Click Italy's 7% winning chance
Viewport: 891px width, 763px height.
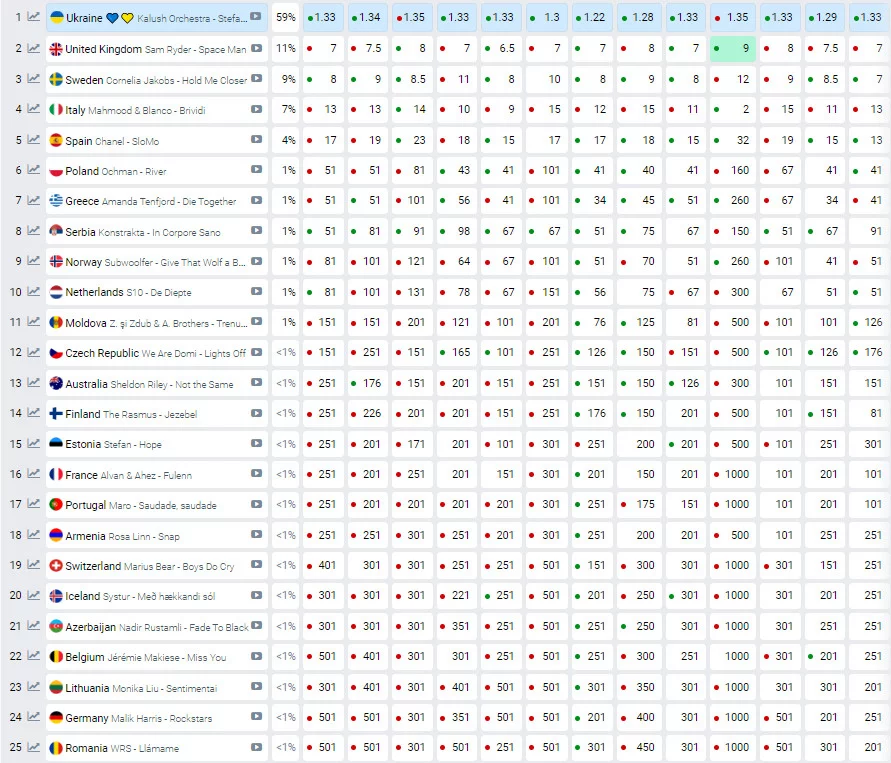(286, 109)
